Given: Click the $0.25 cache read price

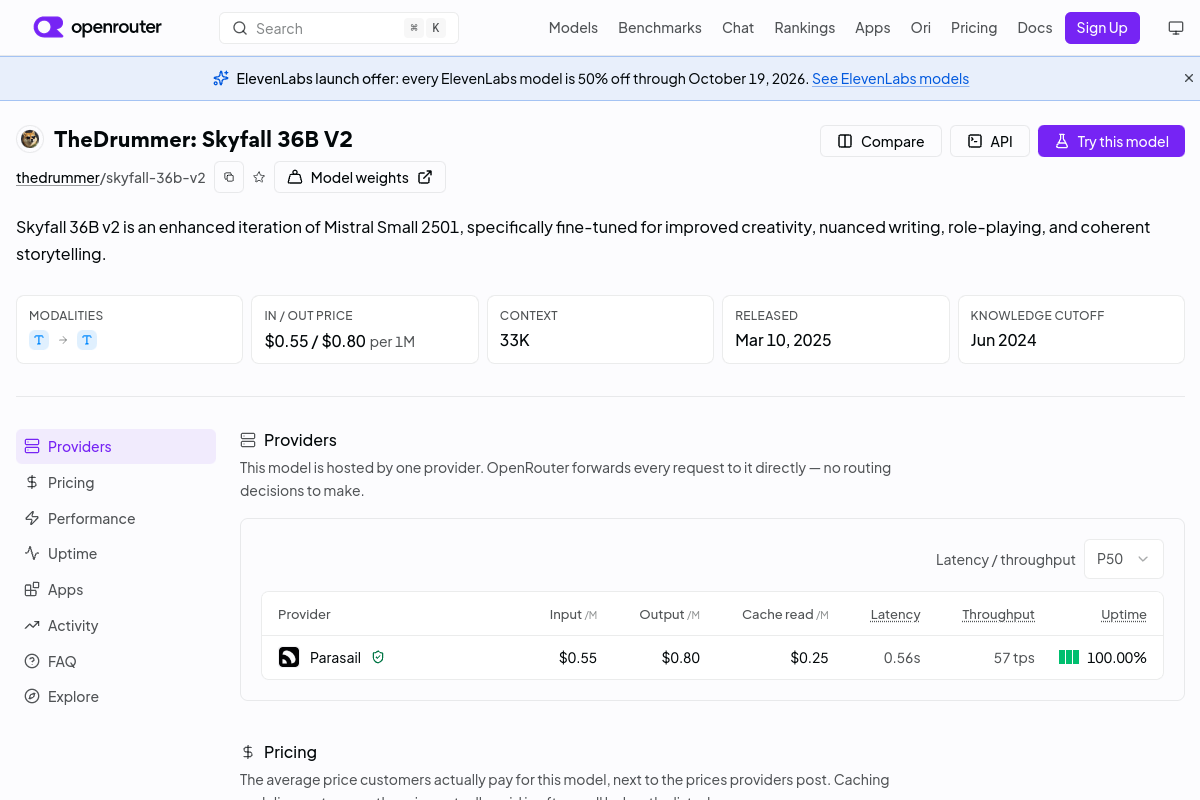Looking at the screenshot, I should [x=809, y=658].
